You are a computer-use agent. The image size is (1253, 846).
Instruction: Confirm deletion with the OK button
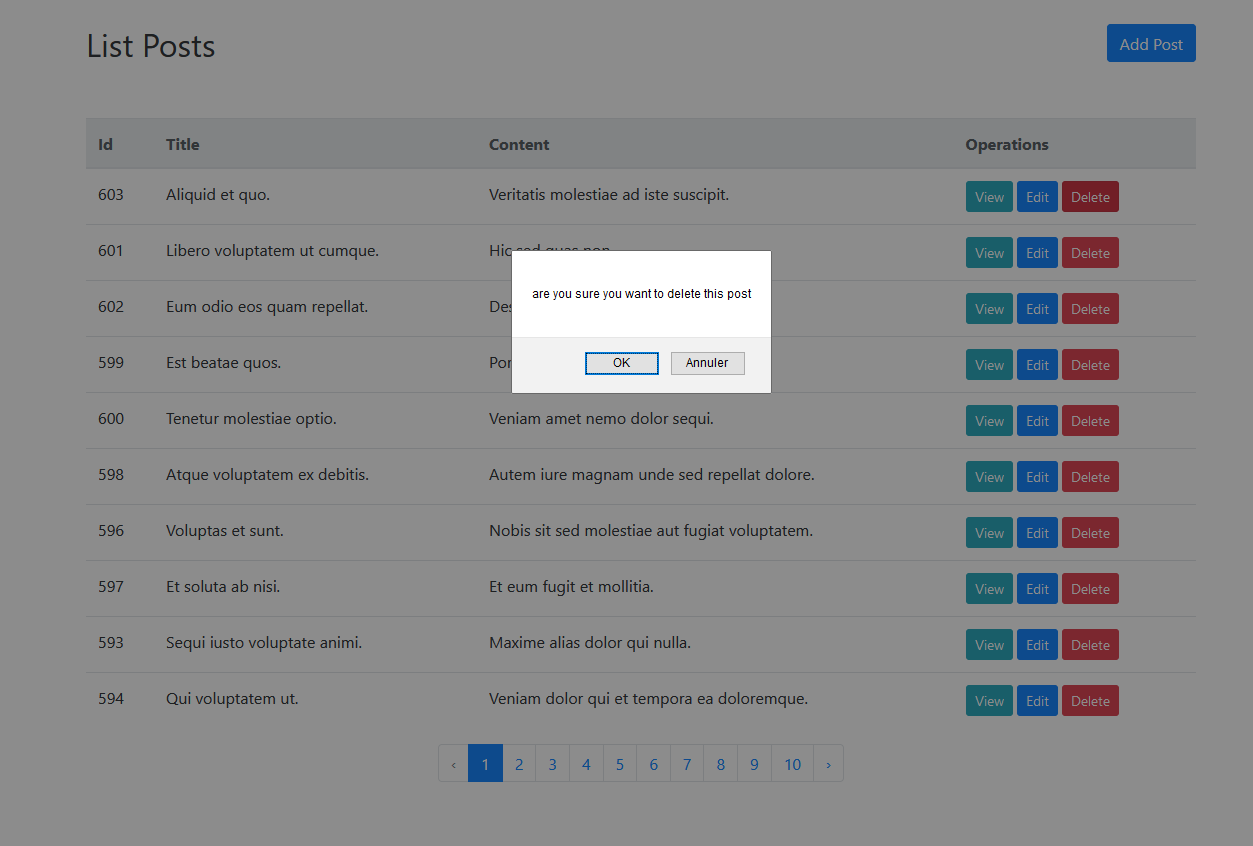pyautogui.click(x=621, y=363)
